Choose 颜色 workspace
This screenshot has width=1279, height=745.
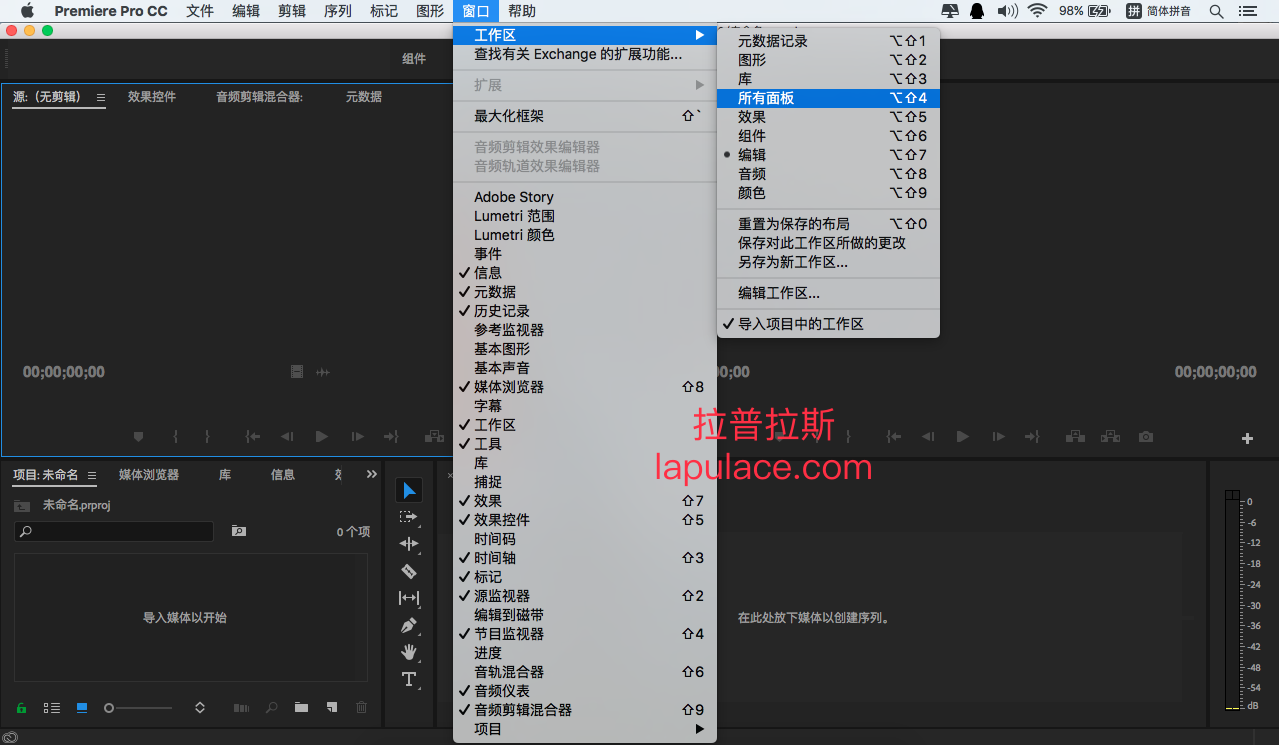coord(828,193)
